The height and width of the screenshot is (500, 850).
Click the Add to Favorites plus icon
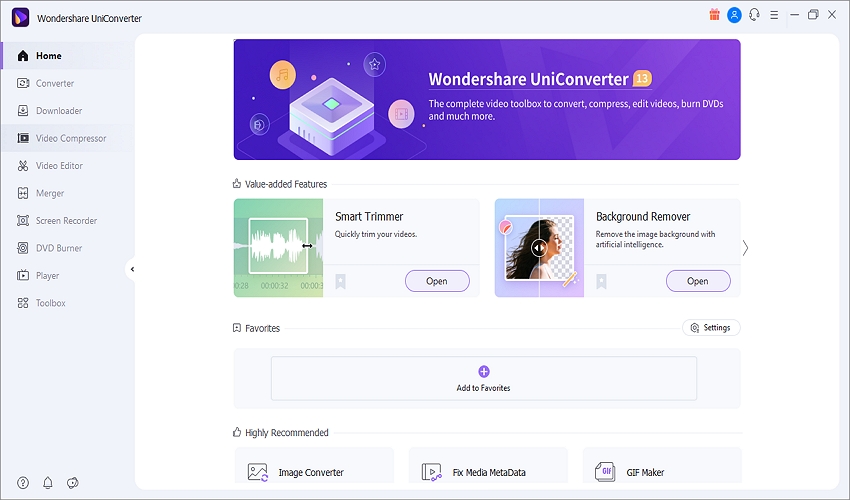(x=484, y=371)
